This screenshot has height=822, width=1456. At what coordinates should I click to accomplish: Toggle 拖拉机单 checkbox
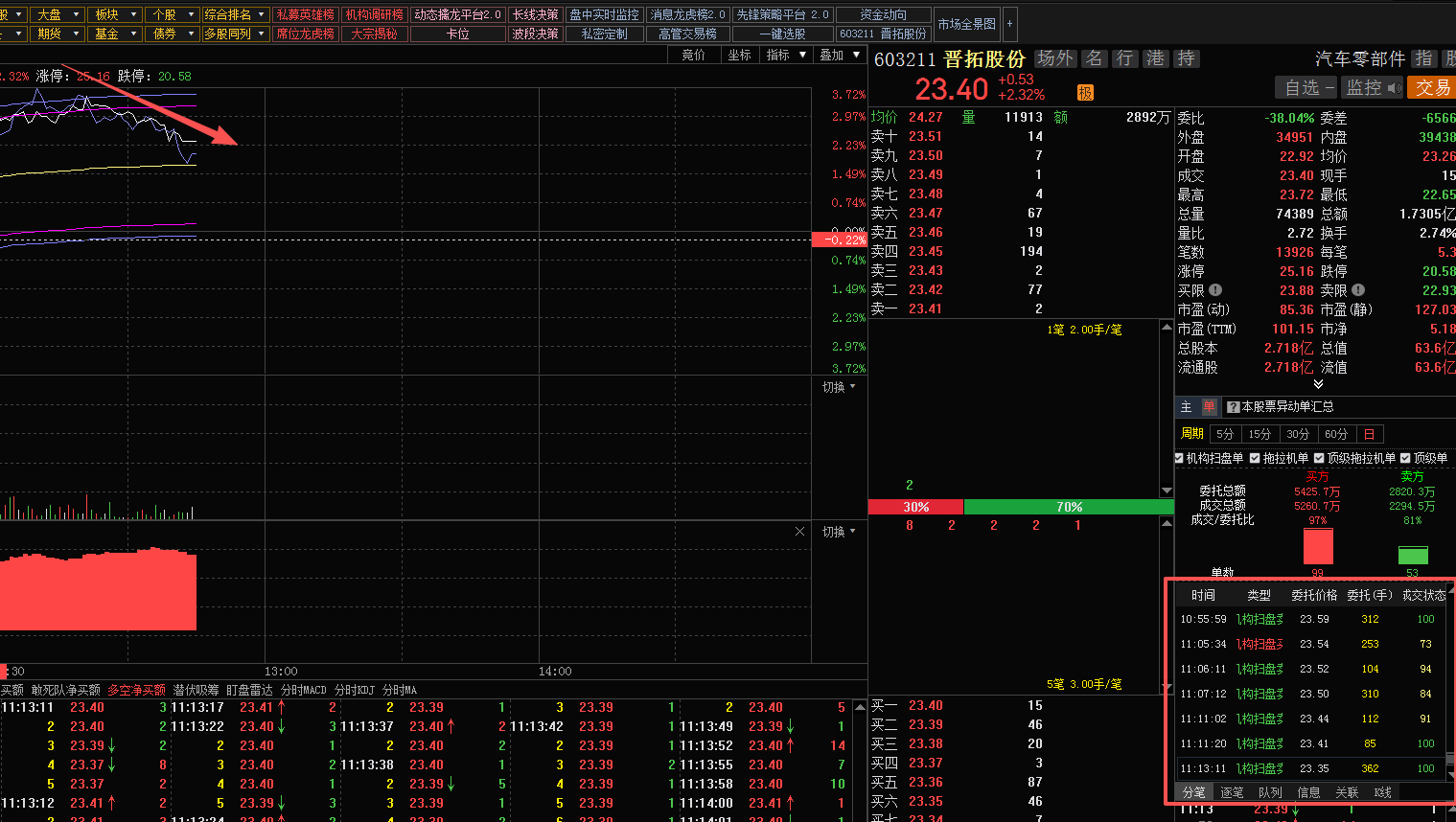click(1255, 458)
